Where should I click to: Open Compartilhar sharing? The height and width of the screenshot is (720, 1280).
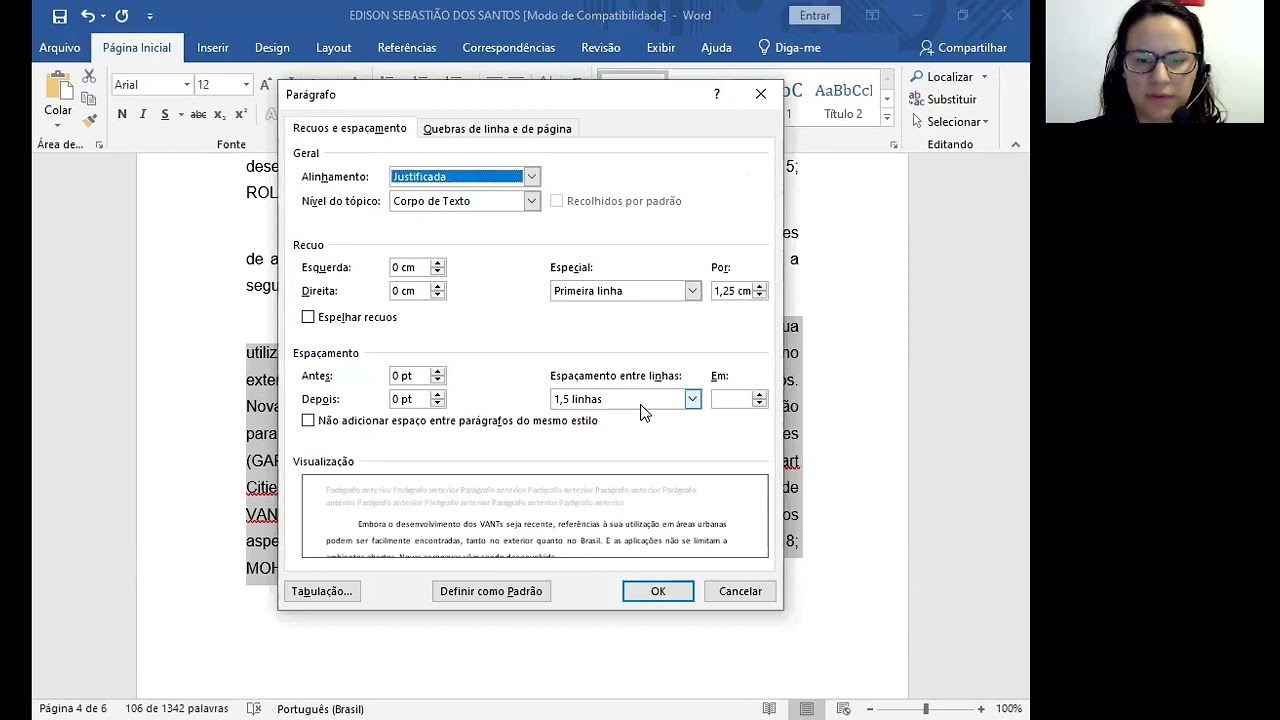tap(962, 47)
